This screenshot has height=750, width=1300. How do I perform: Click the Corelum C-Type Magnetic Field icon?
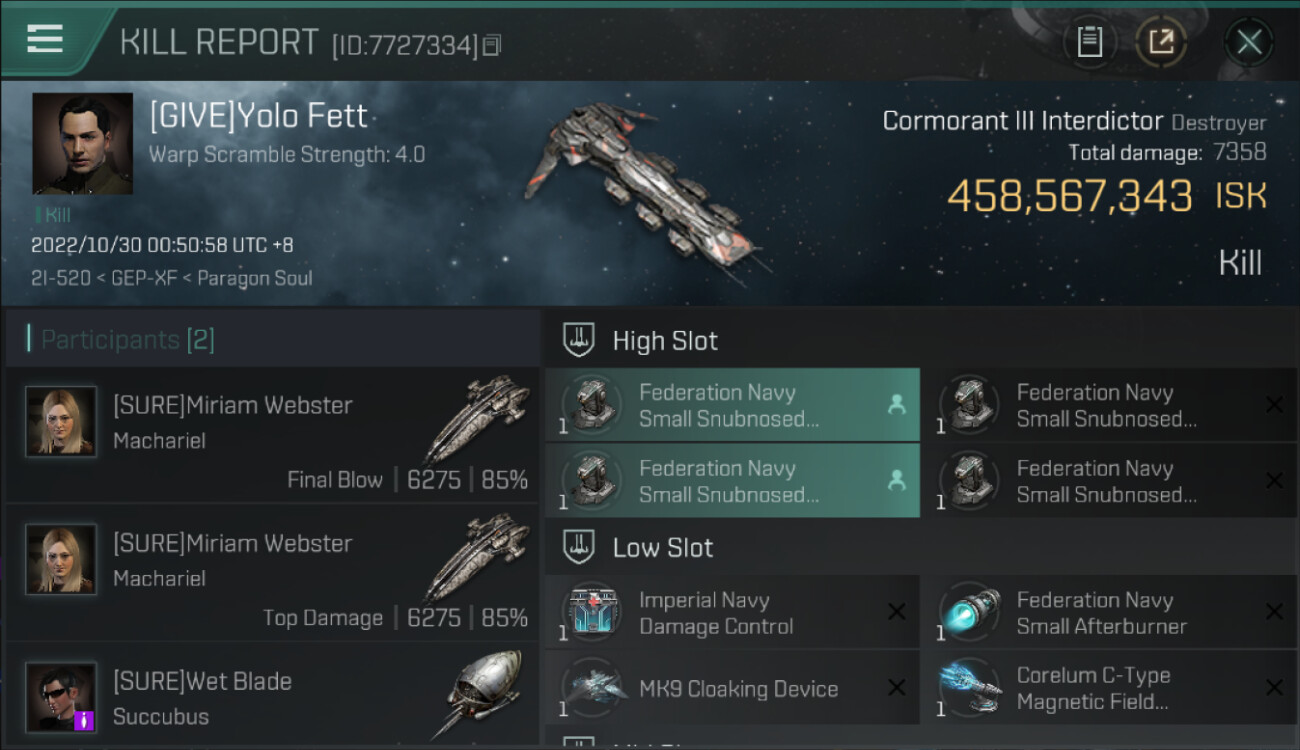[970, 688]
